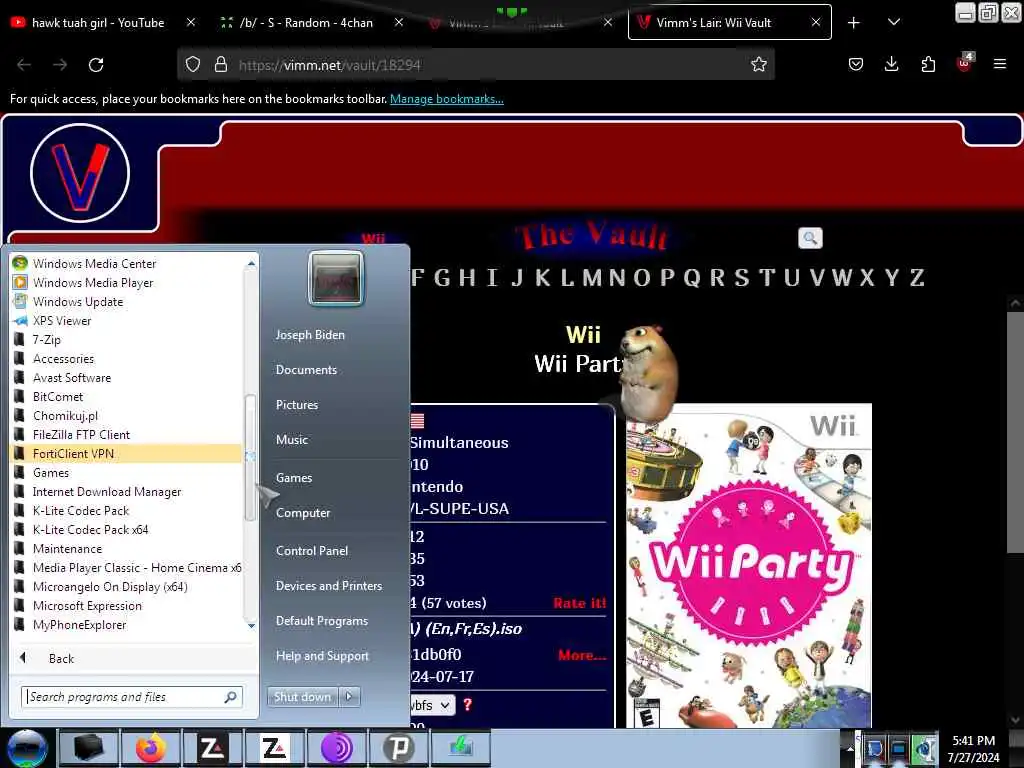Open Firefox from the taskbar
The height and width of the screenshot is (768, 1024).
click(150, 748)
